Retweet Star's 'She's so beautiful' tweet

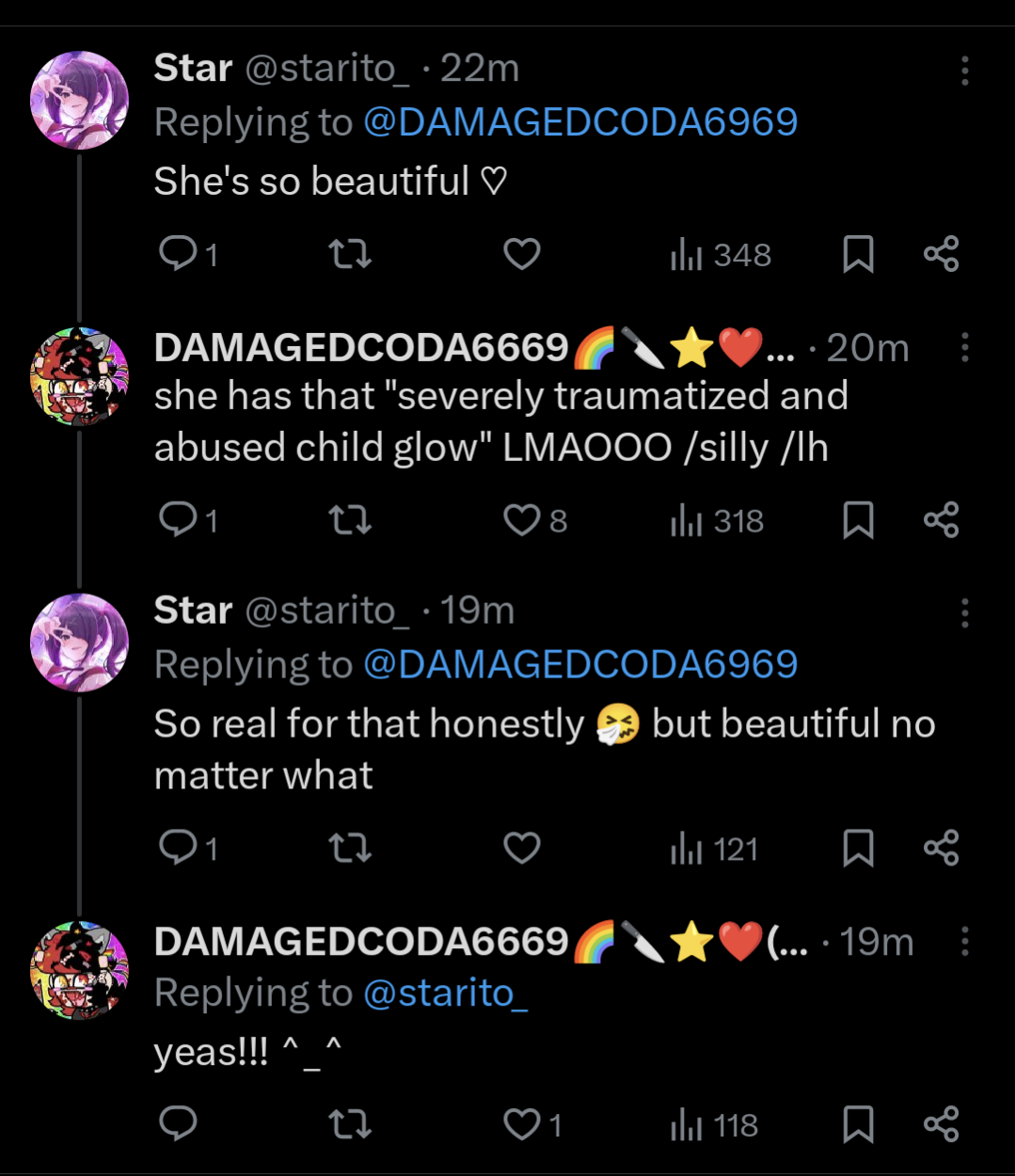coord(349,254)
